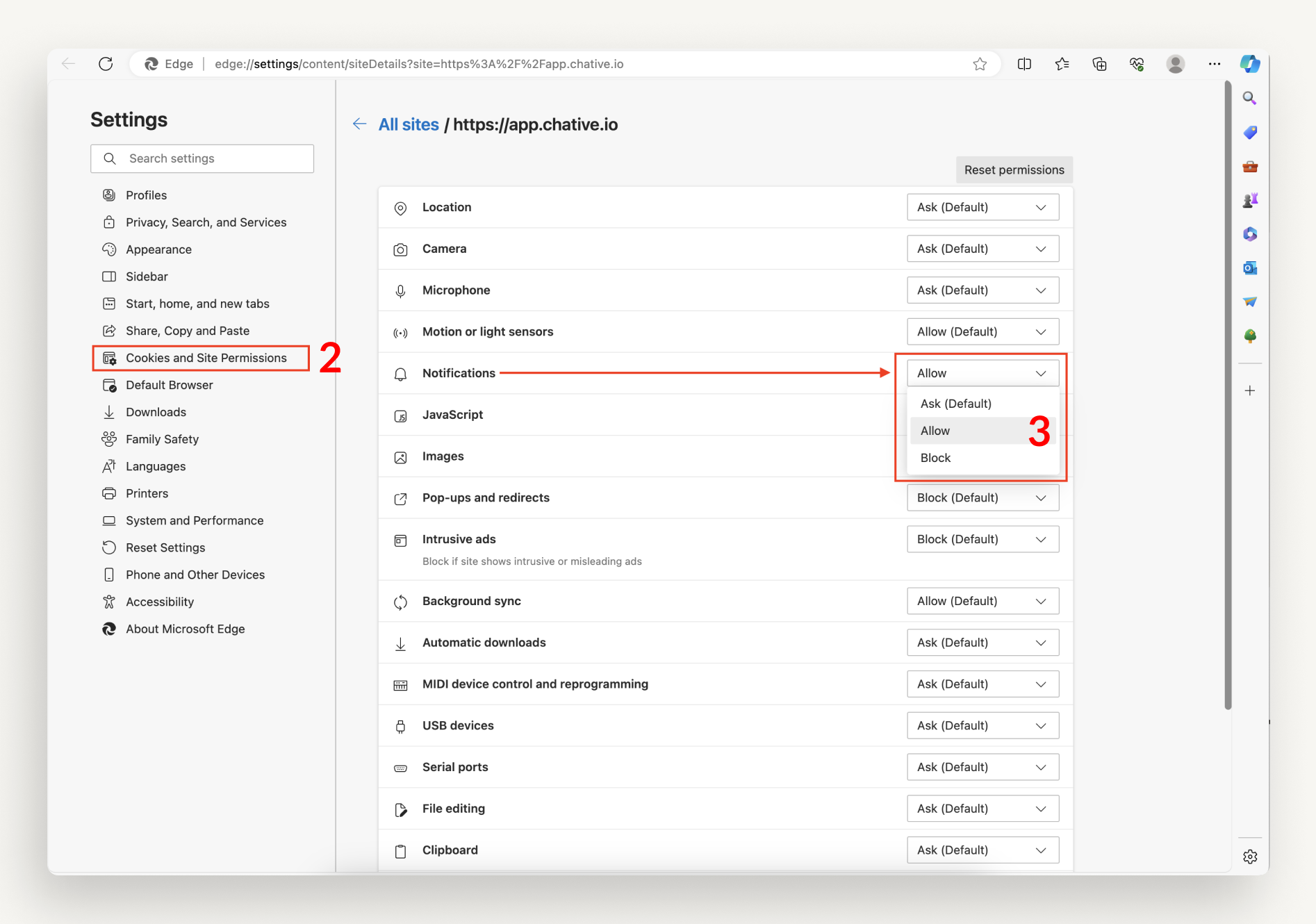This screenshot has width=1316, height=924.
Task: Open Browser essentials from the toolbar
Action: [x=1137, y=64]
